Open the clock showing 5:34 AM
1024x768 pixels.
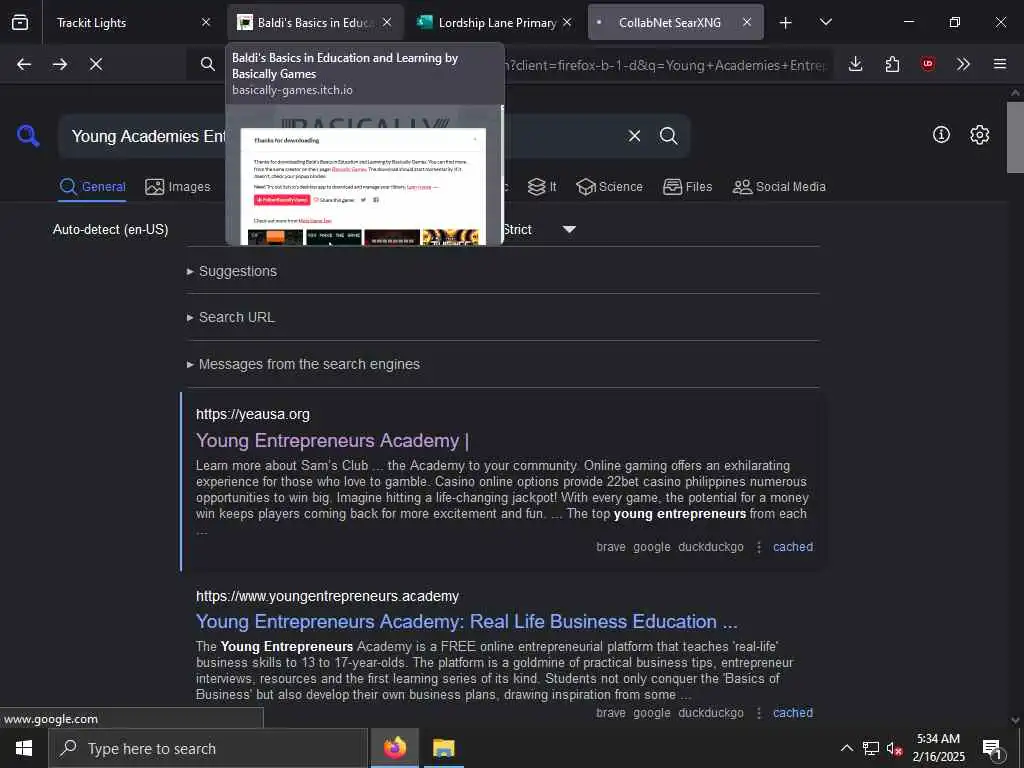938,748
